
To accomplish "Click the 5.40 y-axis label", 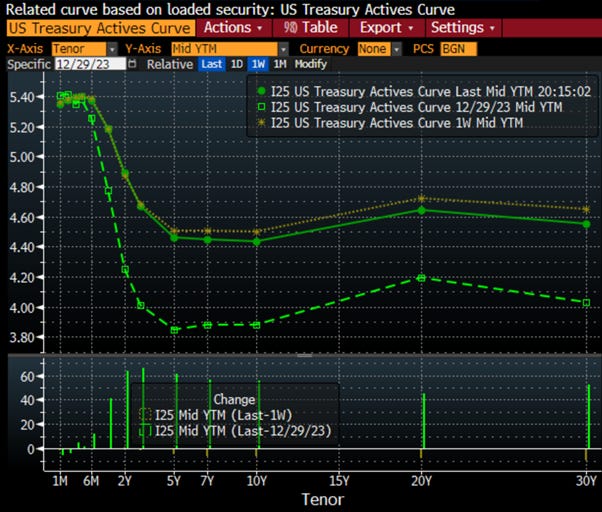I will coord(22,97).
